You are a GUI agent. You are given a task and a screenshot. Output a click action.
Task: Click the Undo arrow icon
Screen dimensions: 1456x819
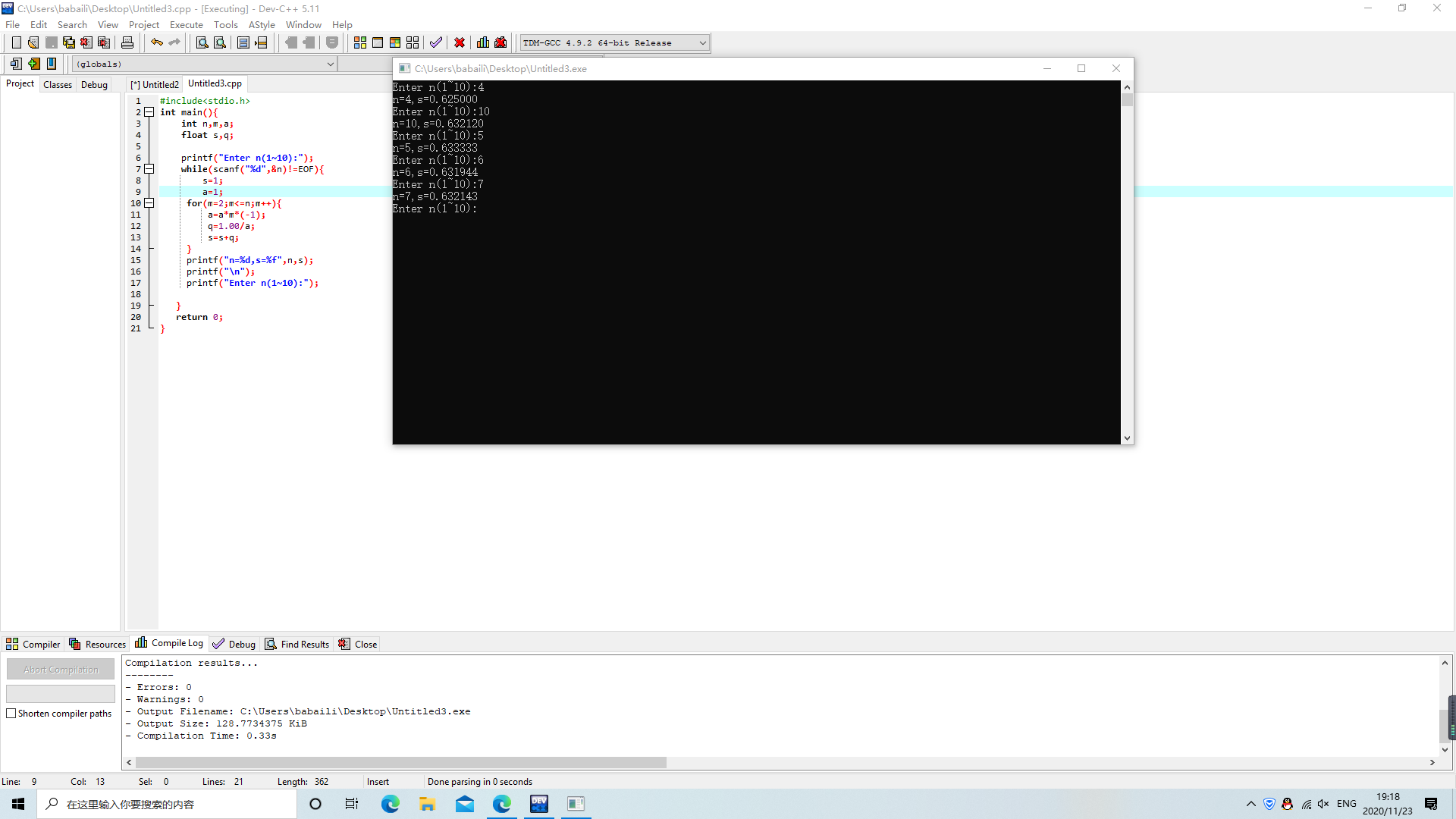(x=156, y=42)
